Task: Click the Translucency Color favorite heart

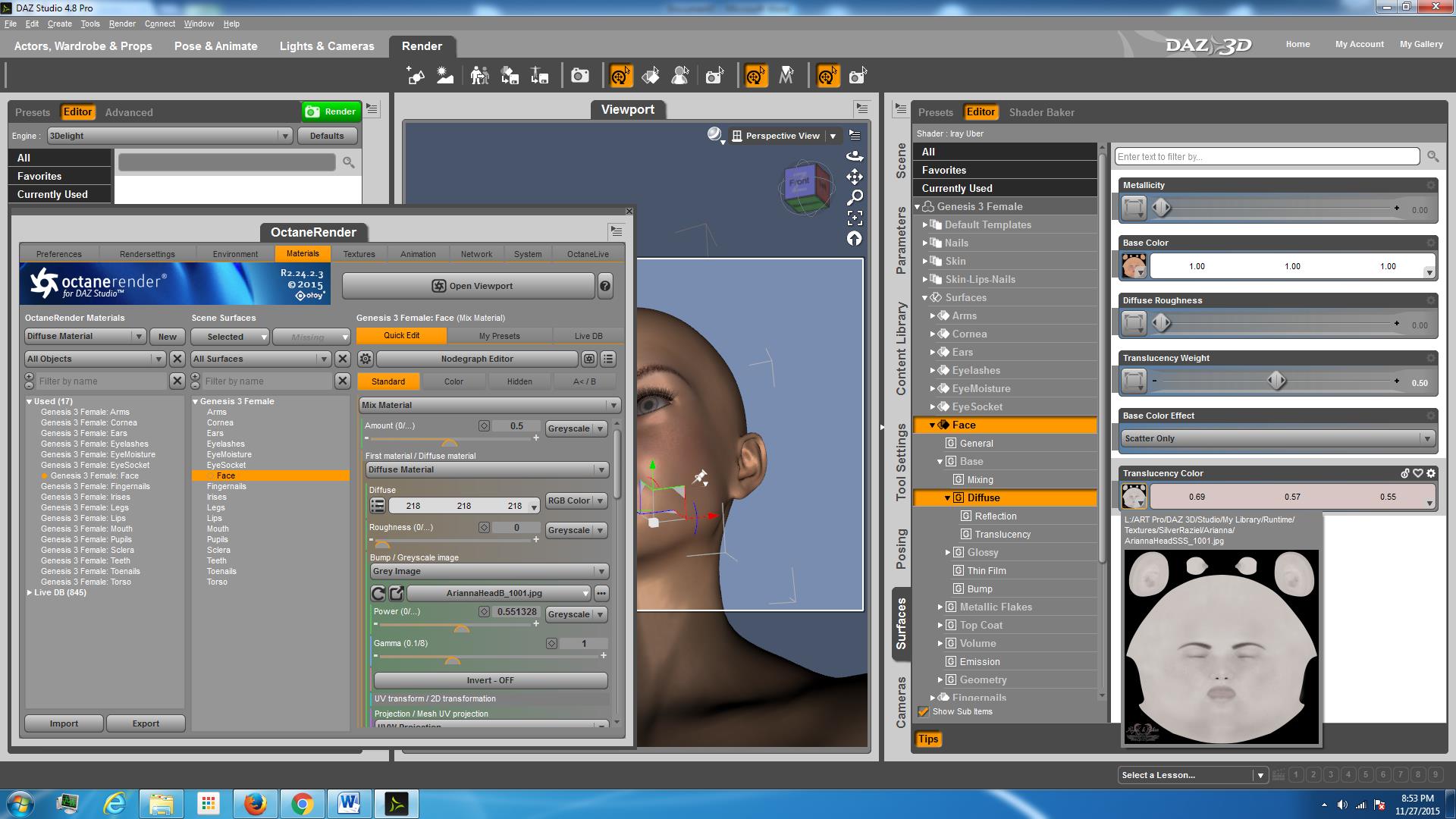Action: click(1418, 473)
